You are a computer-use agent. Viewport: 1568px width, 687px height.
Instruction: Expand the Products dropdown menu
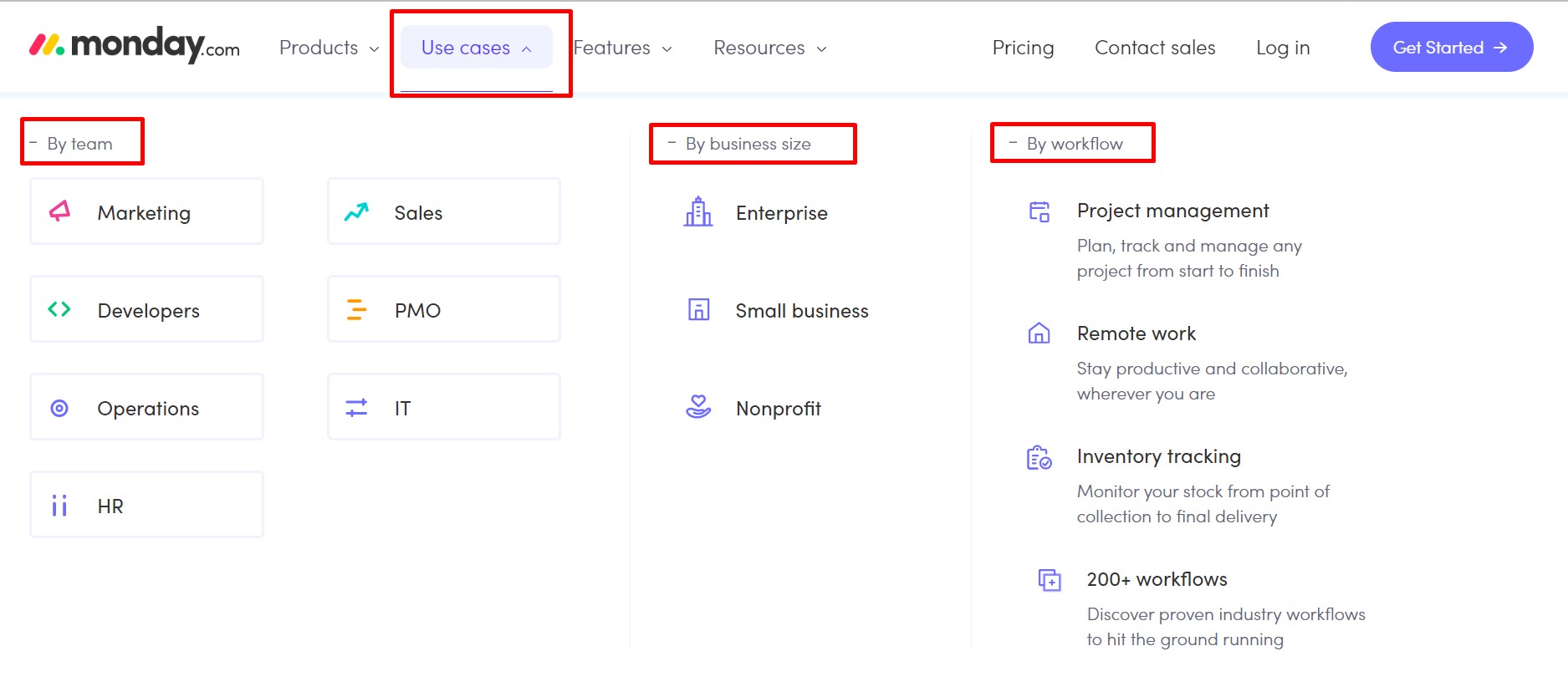point(329,48)
